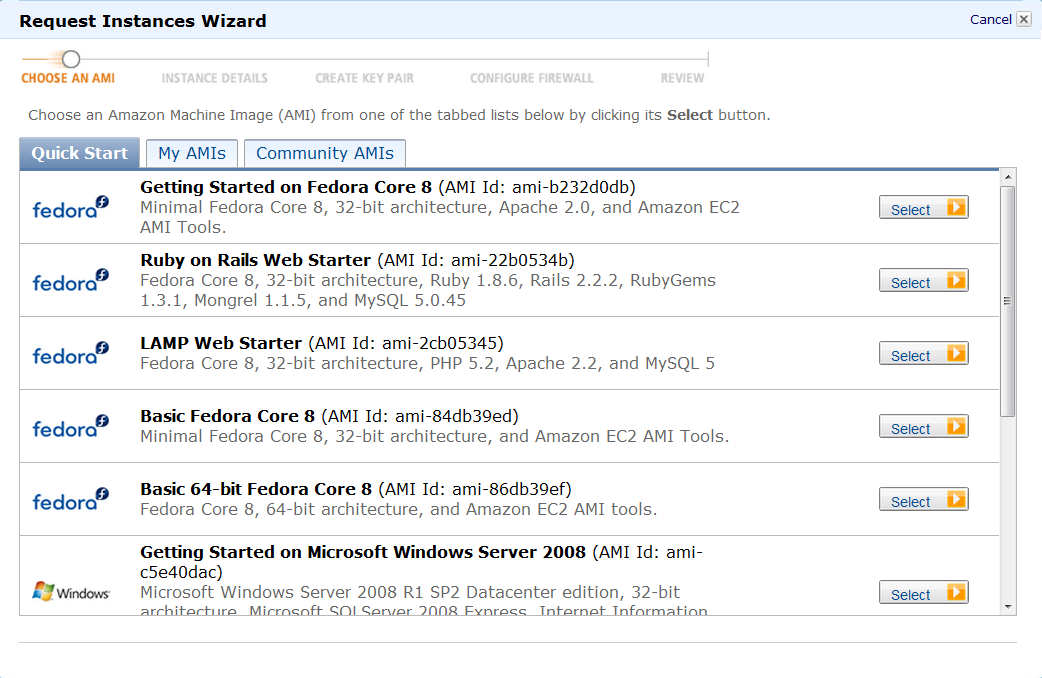
Task: Click the Fedora logo for Getting Started on Fedora Core 8
Action: point(70,207)
